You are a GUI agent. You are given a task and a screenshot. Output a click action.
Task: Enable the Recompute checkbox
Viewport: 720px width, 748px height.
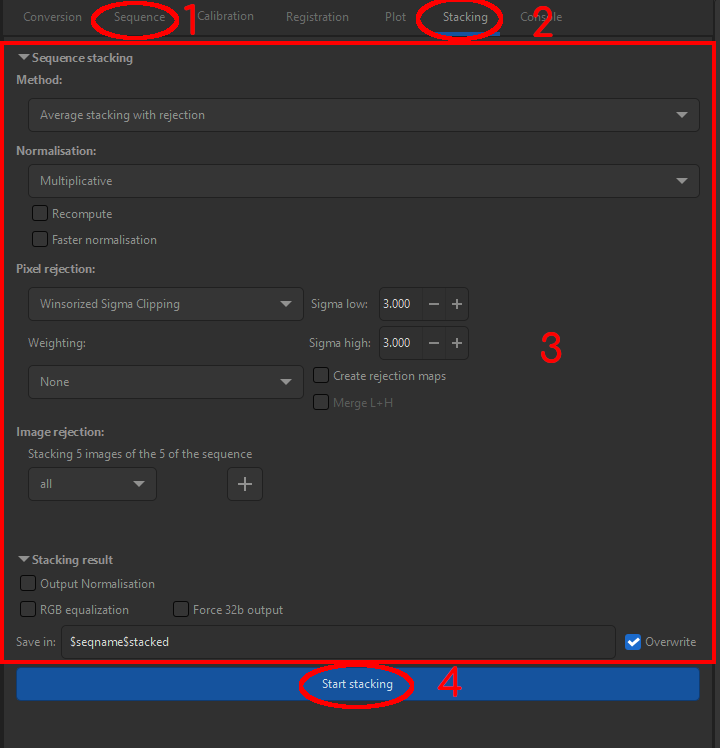click(40, 213)
